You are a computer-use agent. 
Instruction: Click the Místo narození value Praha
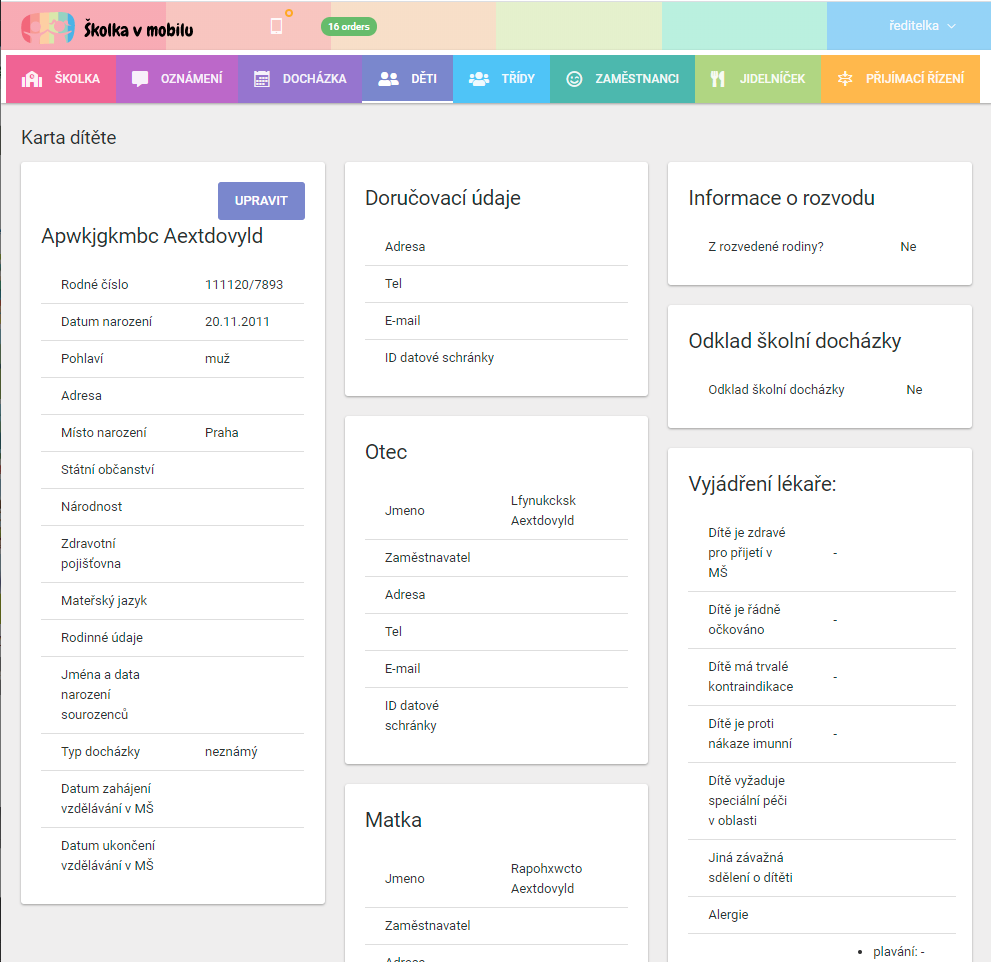(222, 433)
